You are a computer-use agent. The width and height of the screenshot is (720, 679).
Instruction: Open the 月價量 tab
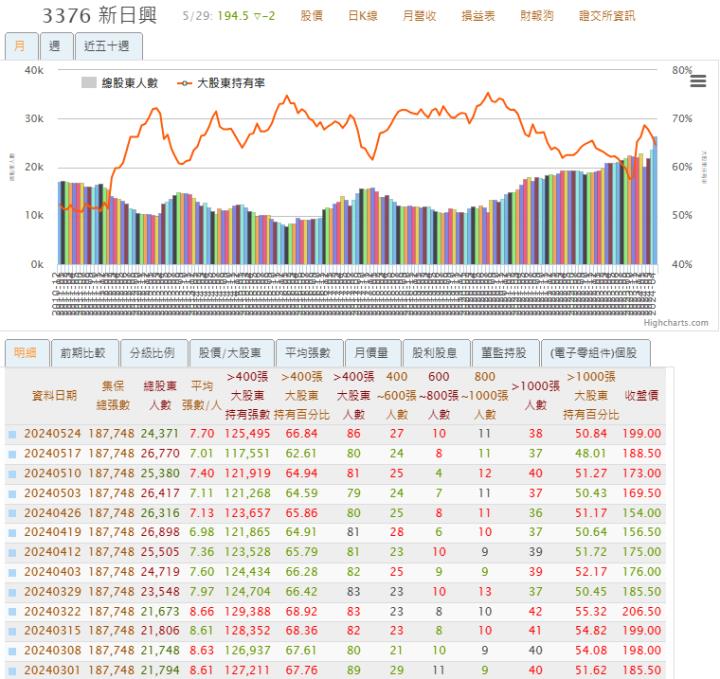click(372, 353)
